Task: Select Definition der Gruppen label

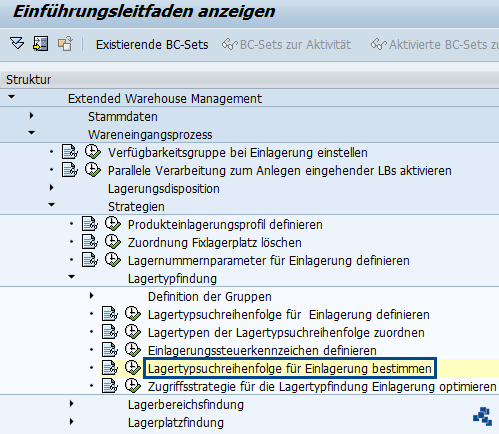Action: (x=210, y=297)
